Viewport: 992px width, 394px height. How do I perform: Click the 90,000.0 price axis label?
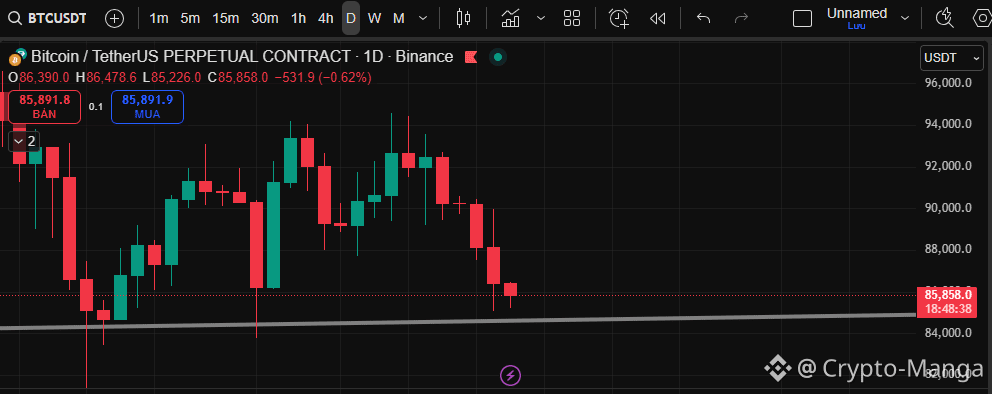coord(948,208)
